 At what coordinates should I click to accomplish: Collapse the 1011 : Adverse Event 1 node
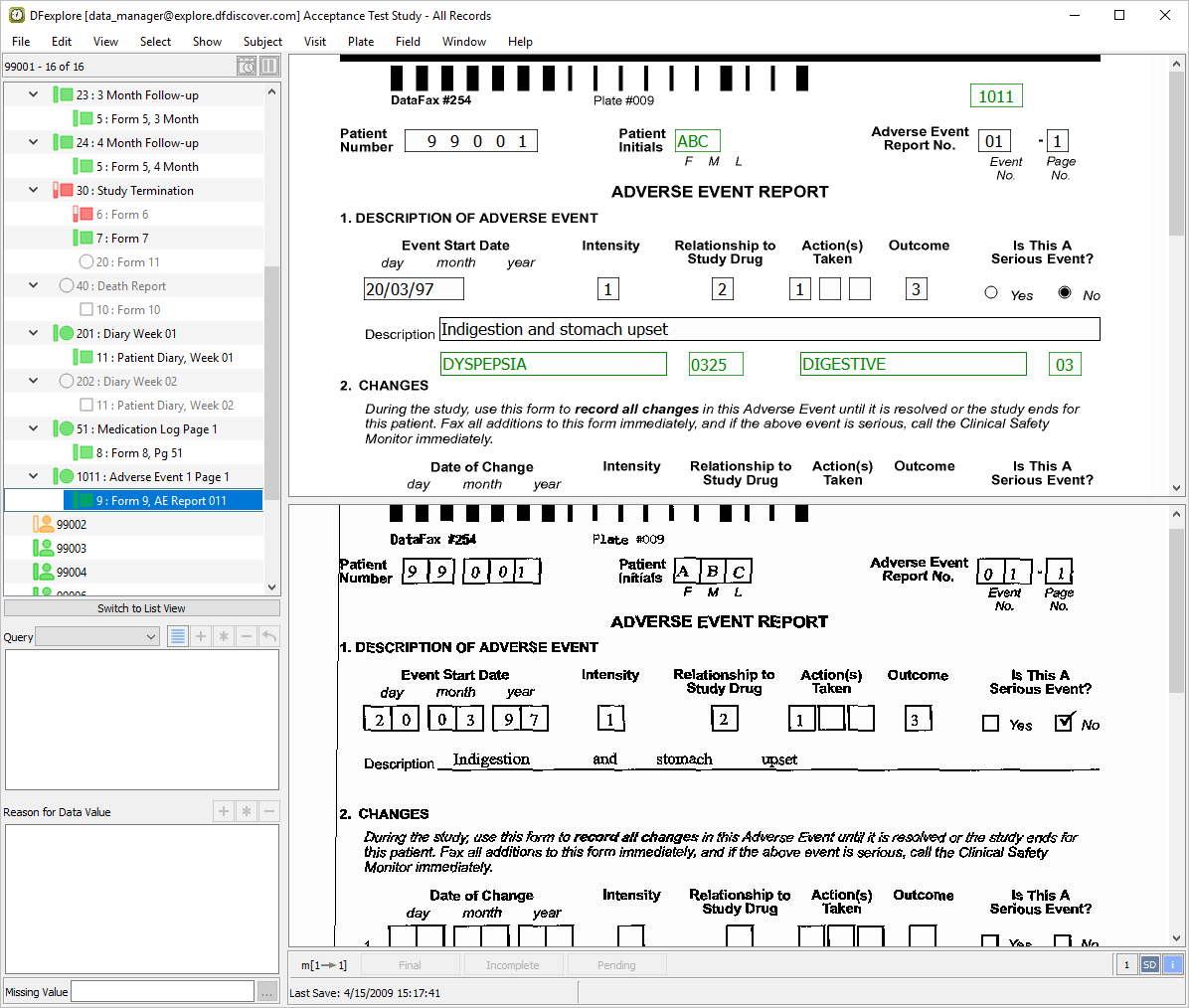pos(33,476)
